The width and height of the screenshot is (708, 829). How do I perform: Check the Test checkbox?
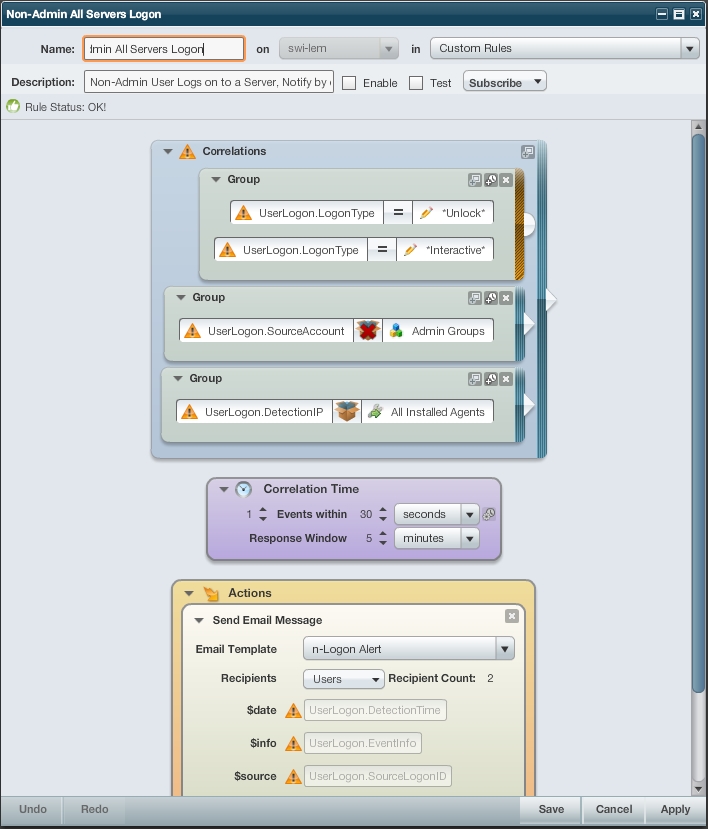(416, 83)
